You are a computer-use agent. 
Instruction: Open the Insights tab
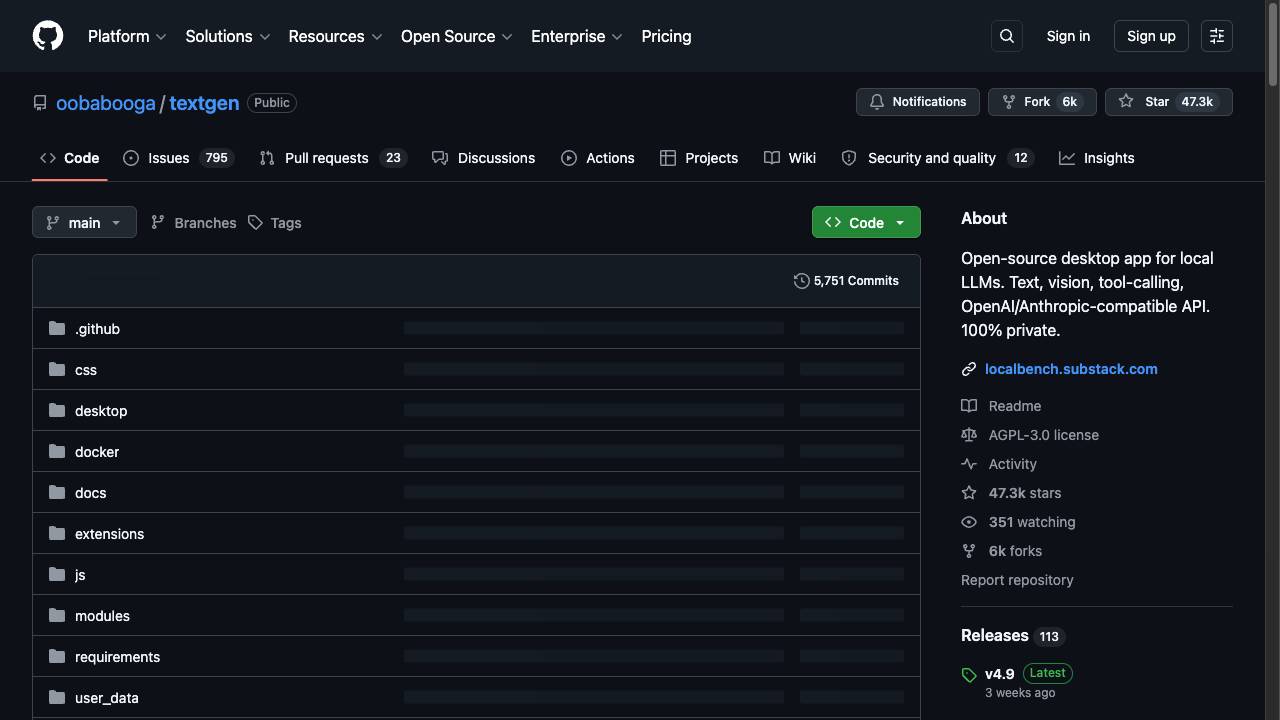coord(1097,158)
